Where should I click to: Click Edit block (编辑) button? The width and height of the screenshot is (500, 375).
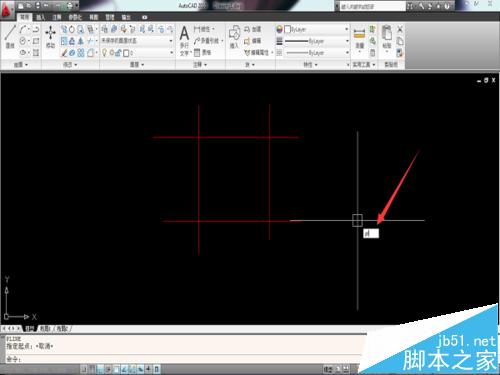(253, 41)
